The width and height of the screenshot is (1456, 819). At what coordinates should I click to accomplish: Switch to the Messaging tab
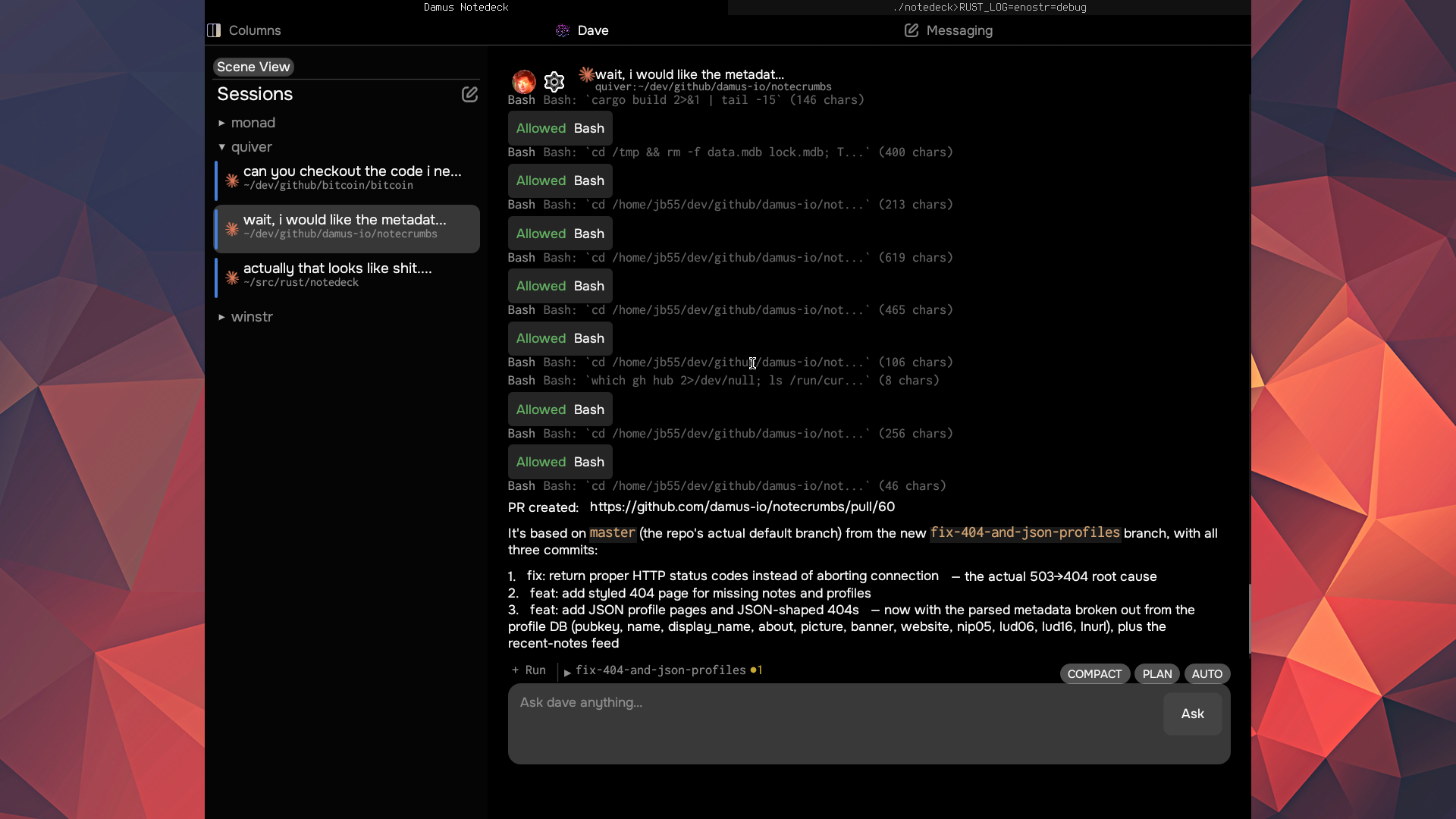[949, 30]
